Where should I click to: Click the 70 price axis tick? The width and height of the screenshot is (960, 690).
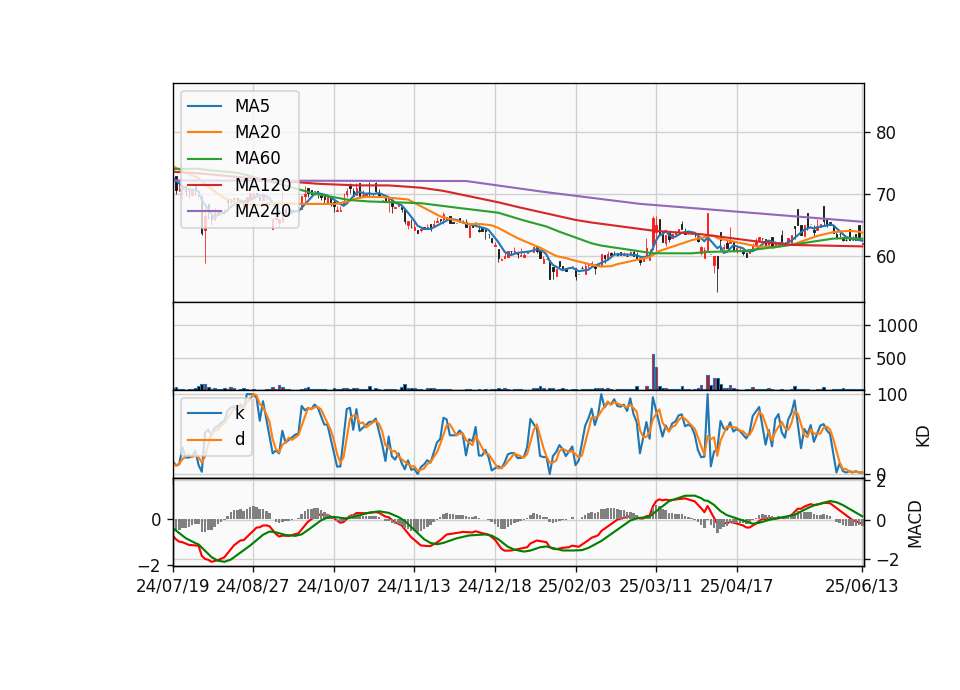click(x=885, y=195)
